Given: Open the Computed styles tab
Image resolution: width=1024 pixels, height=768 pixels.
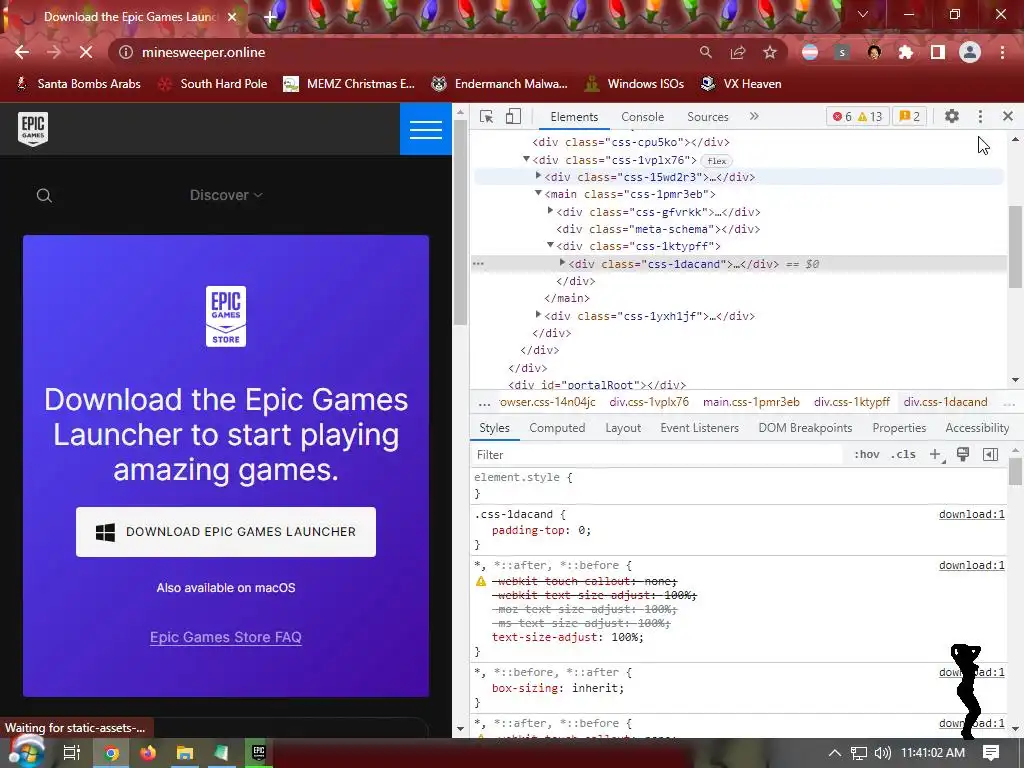Looking at the screenshot, I should click(557, 428).
